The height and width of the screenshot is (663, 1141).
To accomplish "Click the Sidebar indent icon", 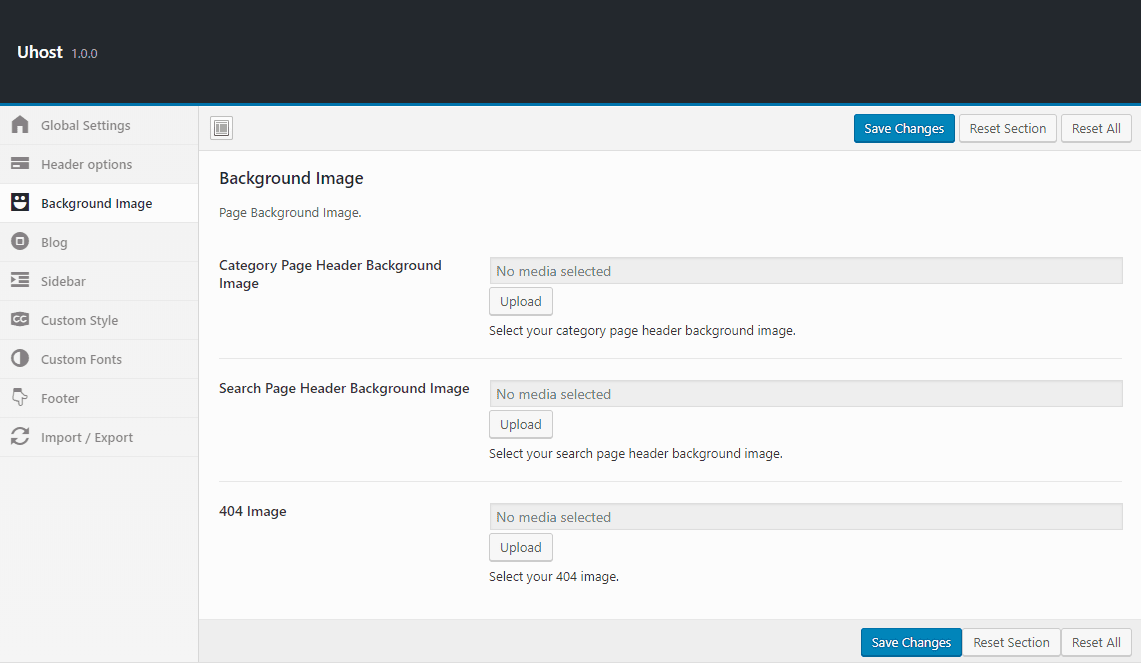I will (x=20, y=281).
